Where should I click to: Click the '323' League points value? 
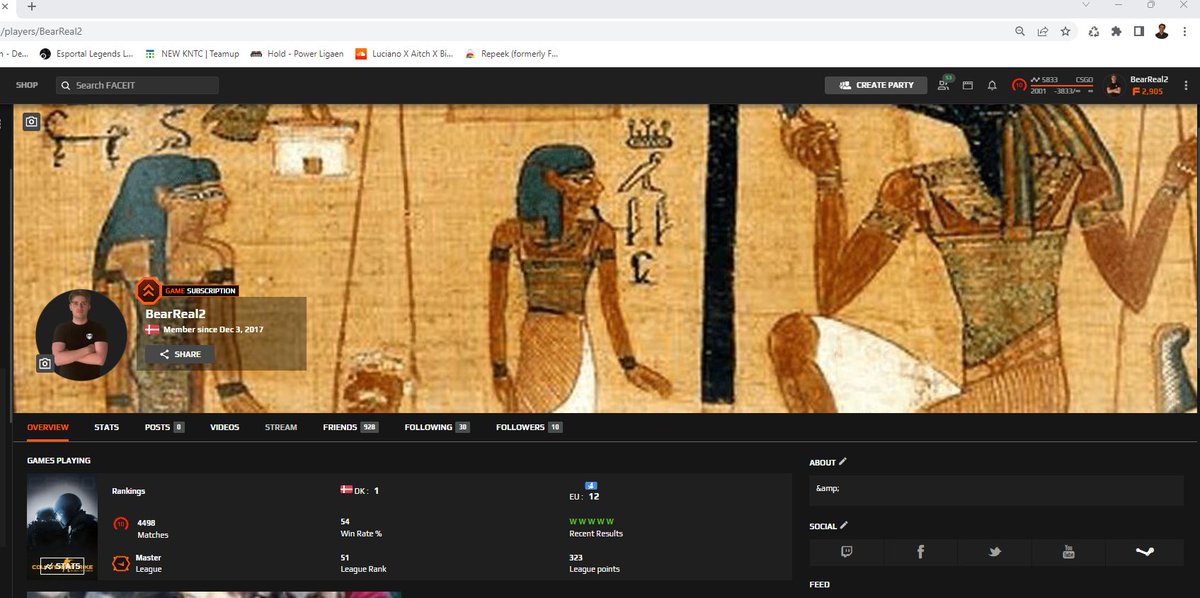coord(576,557)
